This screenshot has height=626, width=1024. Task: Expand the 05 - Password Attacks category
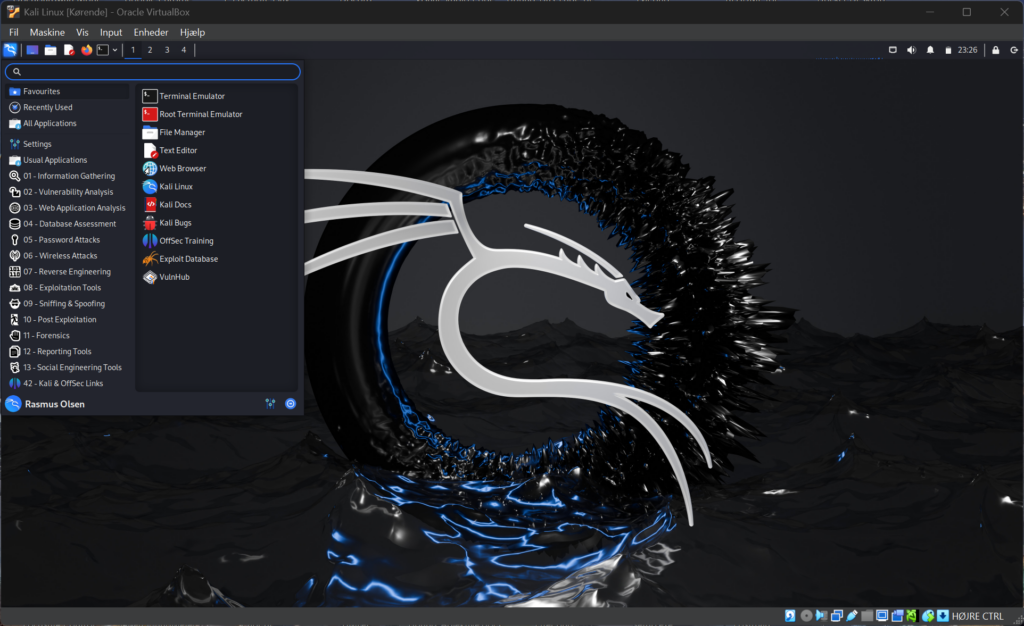click(x=61, y=240)
